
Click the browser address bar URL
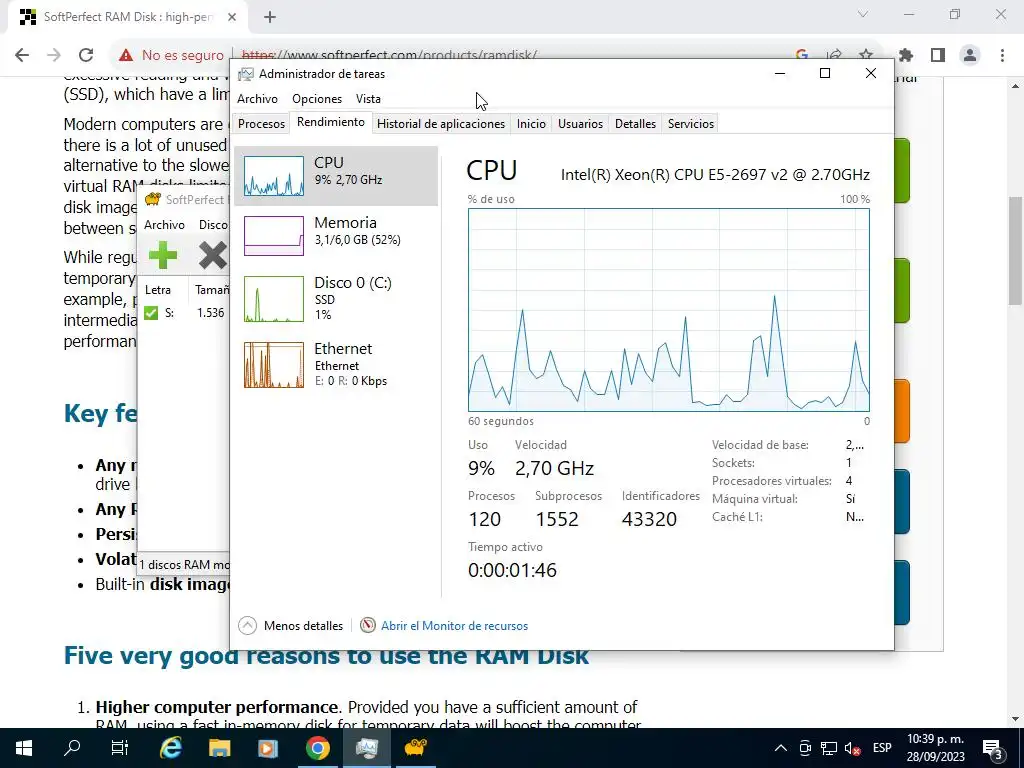[389, 55]
